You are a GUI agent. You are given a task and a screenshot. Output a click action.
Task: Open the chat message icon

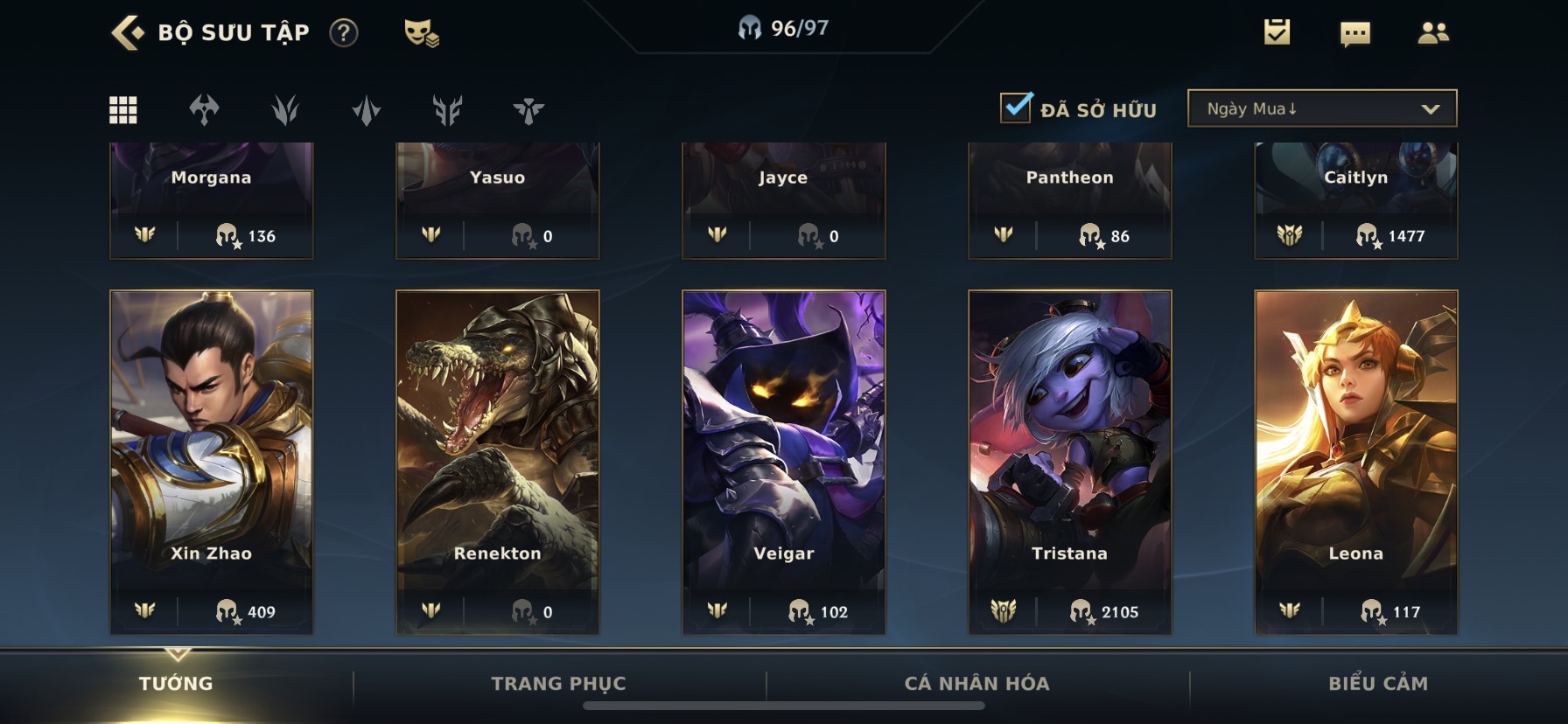click(1355, 34)
